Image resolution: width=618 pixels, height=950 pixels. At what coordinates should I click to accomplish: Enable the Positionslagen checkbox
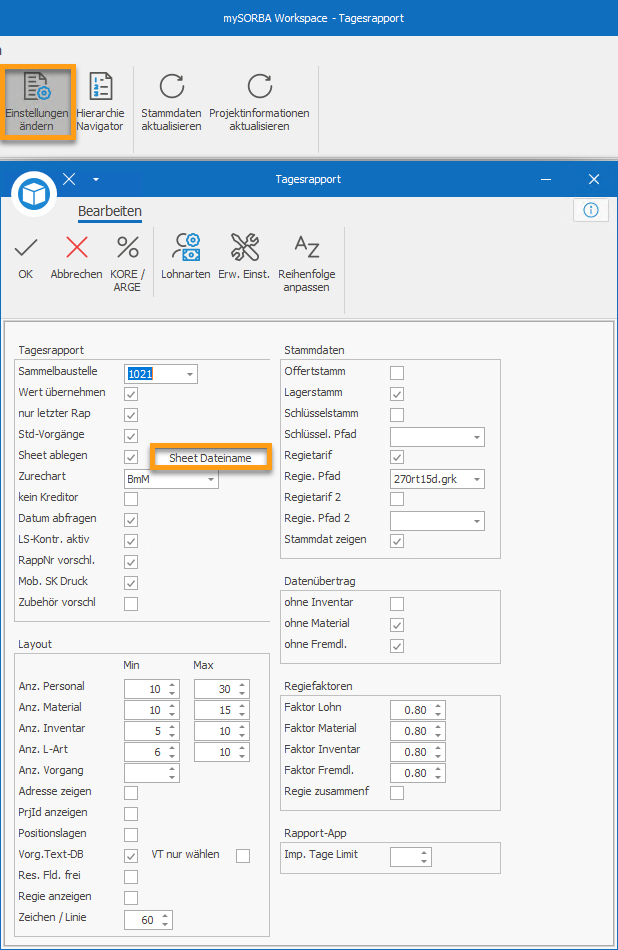(131, 834)
